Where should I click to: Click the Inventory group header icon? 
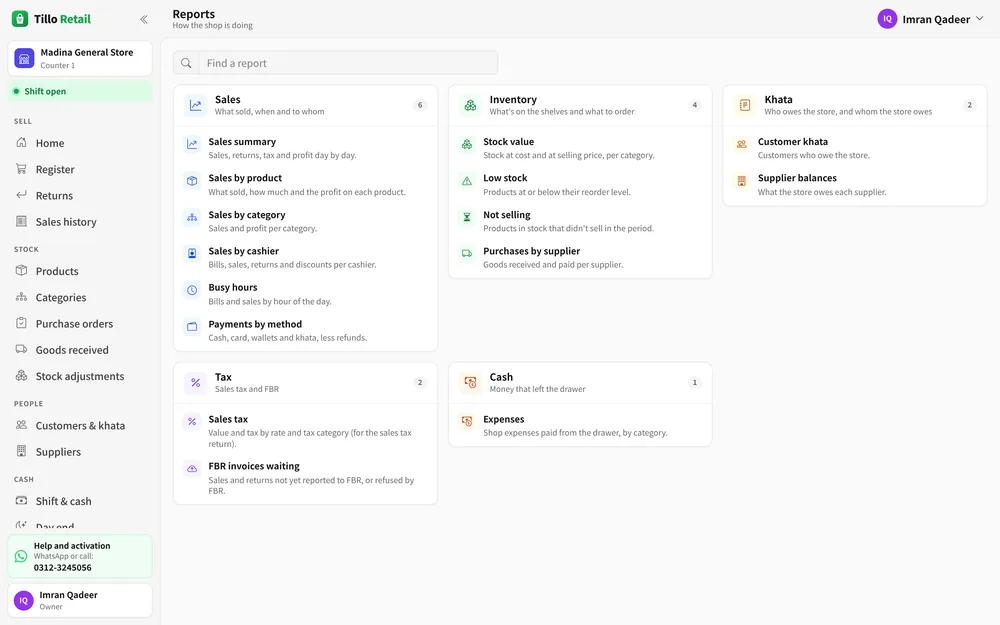[x=470, y=105]
